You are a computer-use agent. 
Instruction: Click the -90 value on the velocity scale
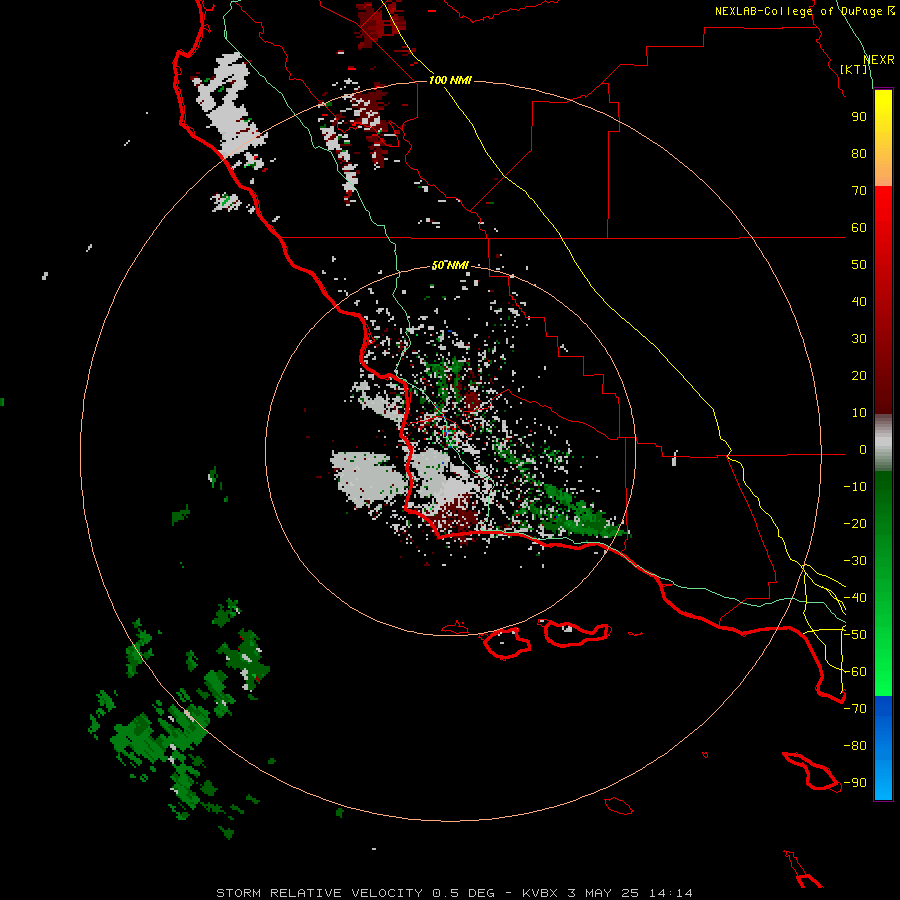click(855, 783)
